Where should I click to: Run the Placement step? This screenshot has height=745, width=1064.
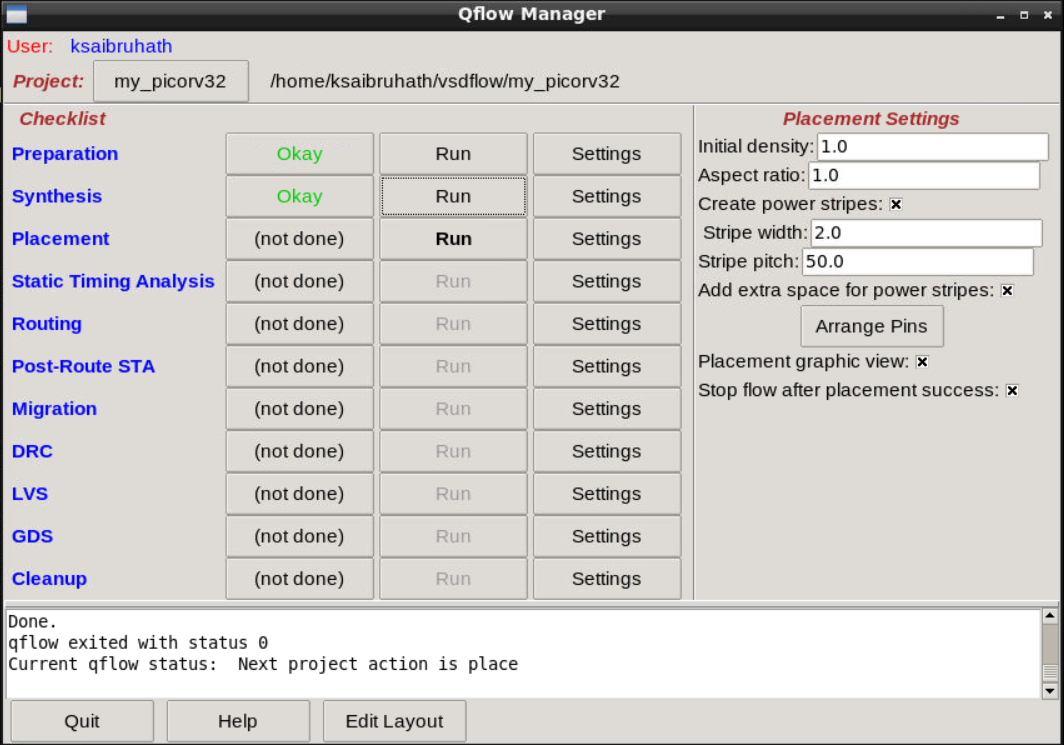(x=452, y=239)
